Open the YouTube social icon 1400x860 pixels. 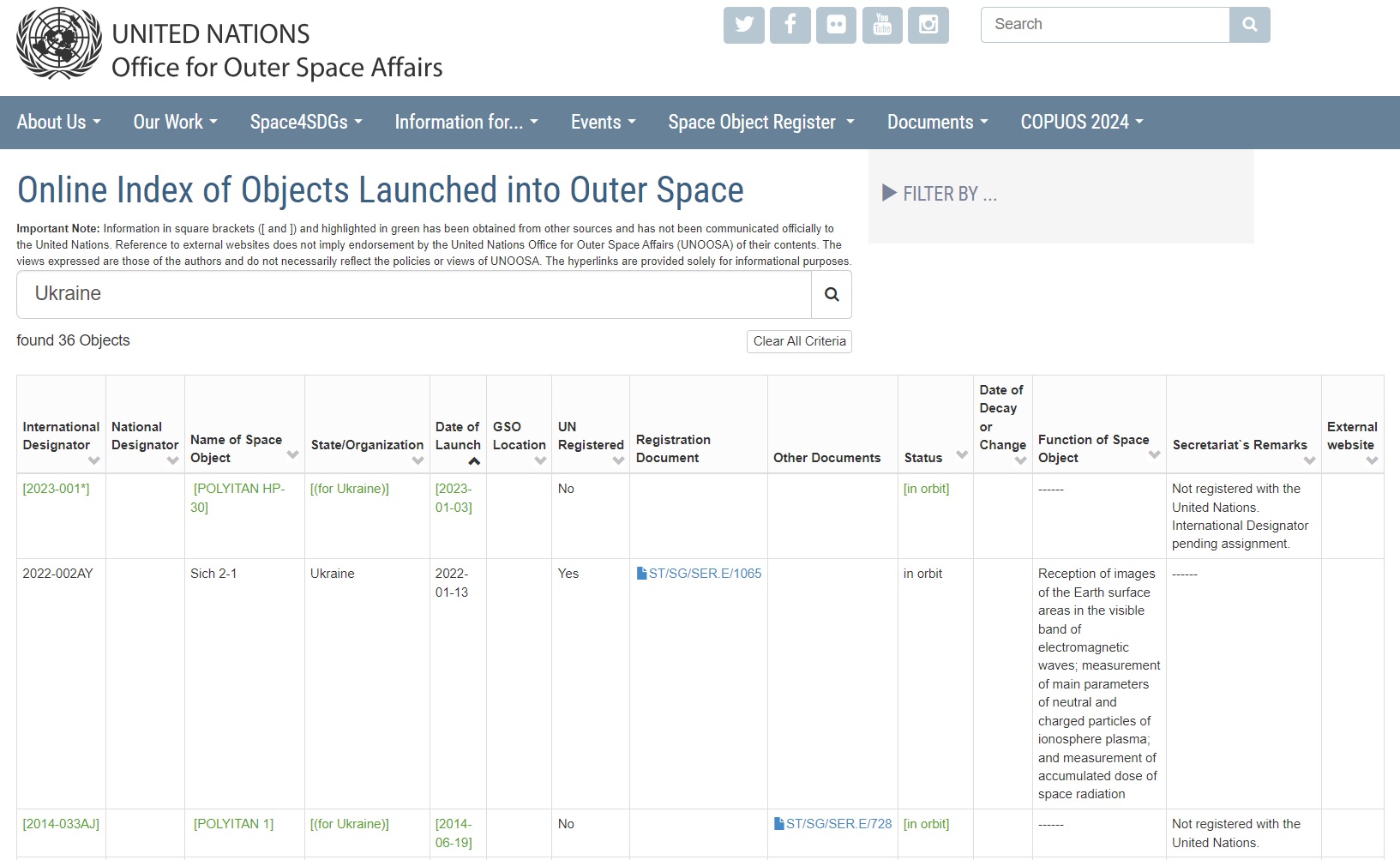click(882, 25)
